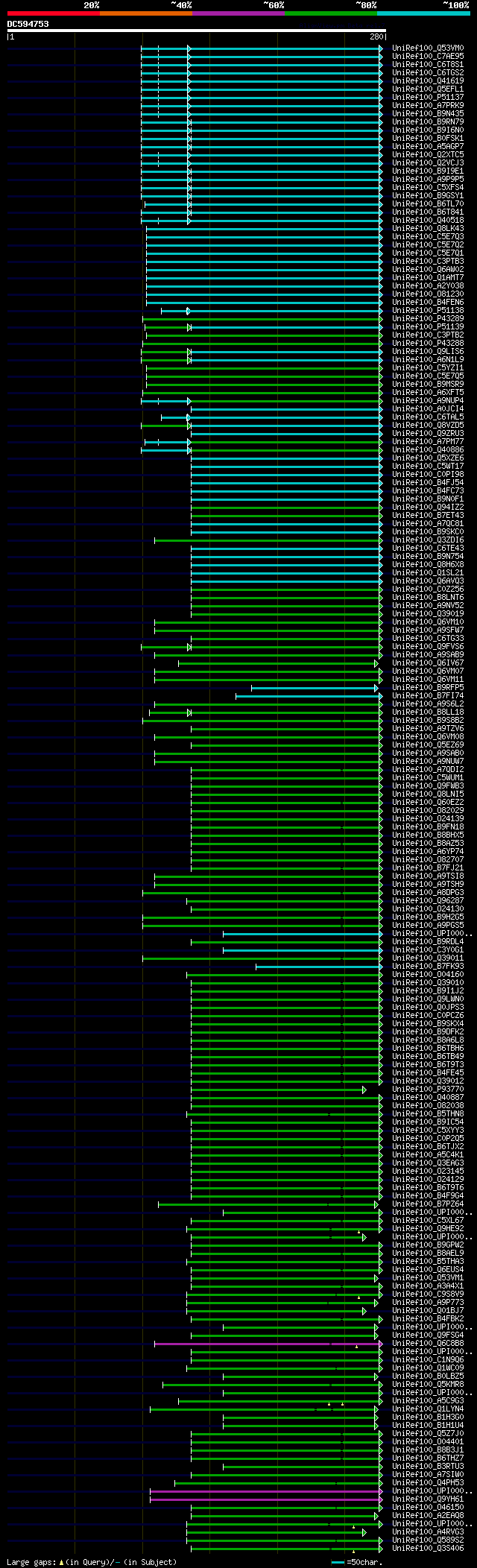This screenshot has height=1568, width=477.
Task: Click hit label UniRef100_B9RFP5
Action: click(x=428, y=687)
